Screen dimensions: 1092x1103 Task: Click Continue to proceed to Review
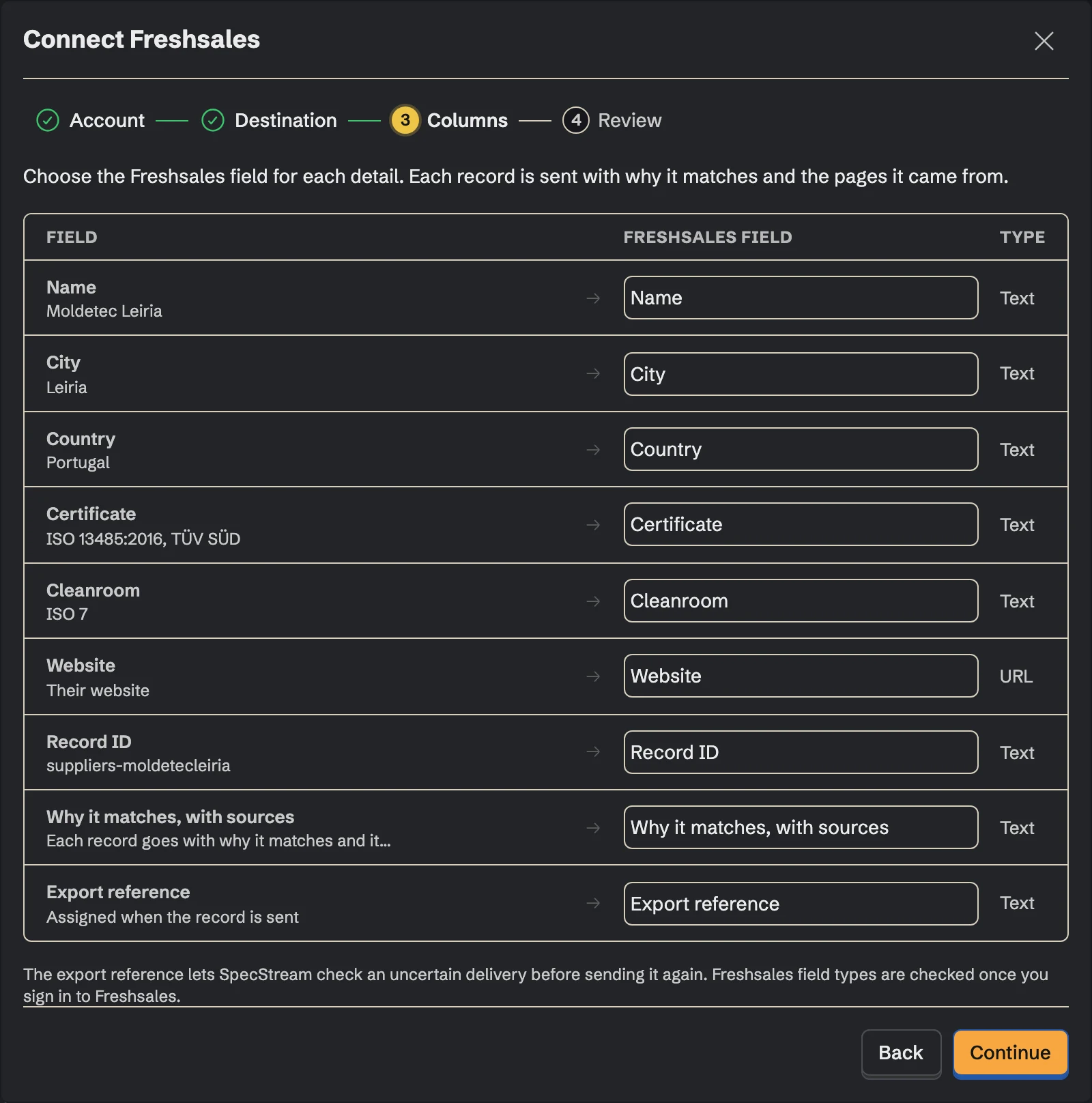point(1010,1052)
